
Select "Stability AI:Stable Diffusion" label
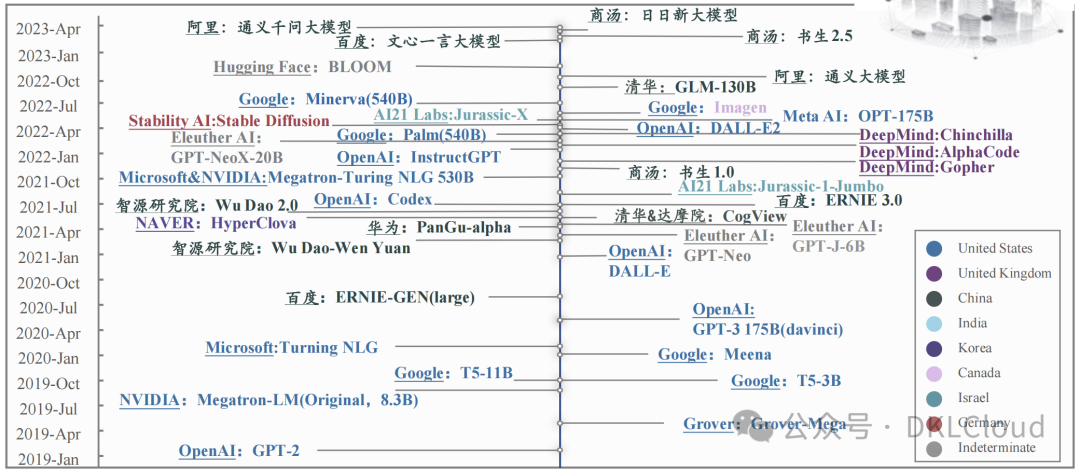229,121
